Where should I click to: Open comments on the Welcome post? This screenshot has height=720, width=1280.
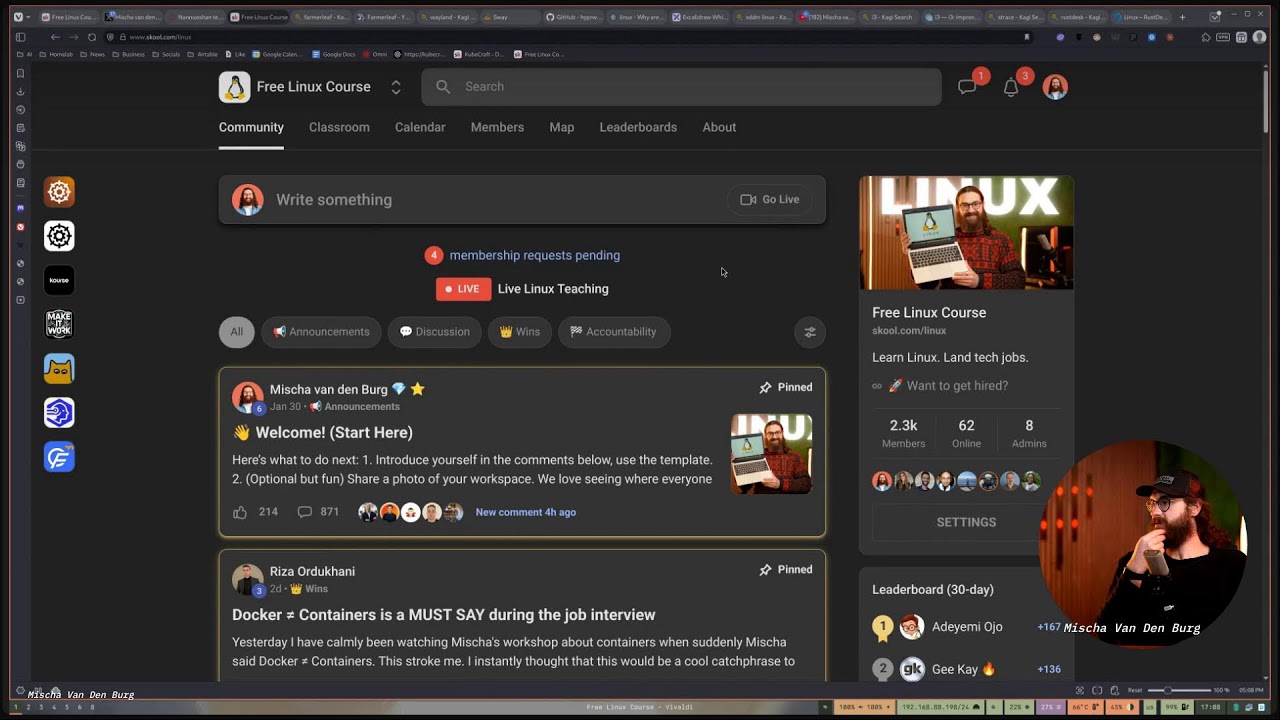(x=305, y=512)
